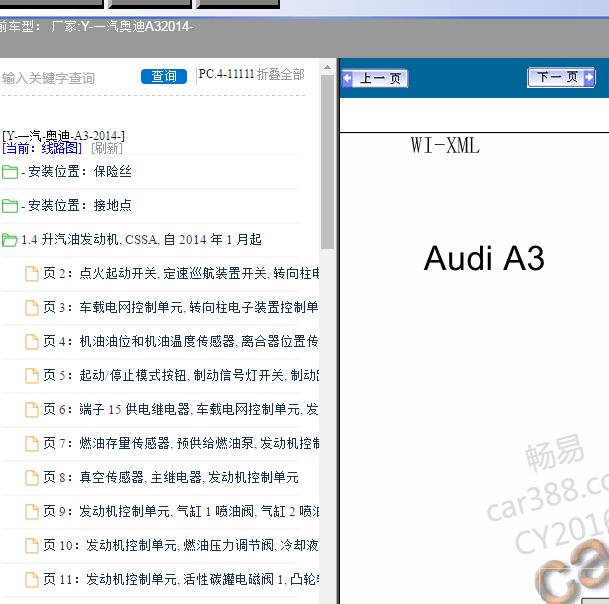Open 页 6：端子 15 供电继电器 entry
Screen dimensions: 609x604
pos(181,409)
